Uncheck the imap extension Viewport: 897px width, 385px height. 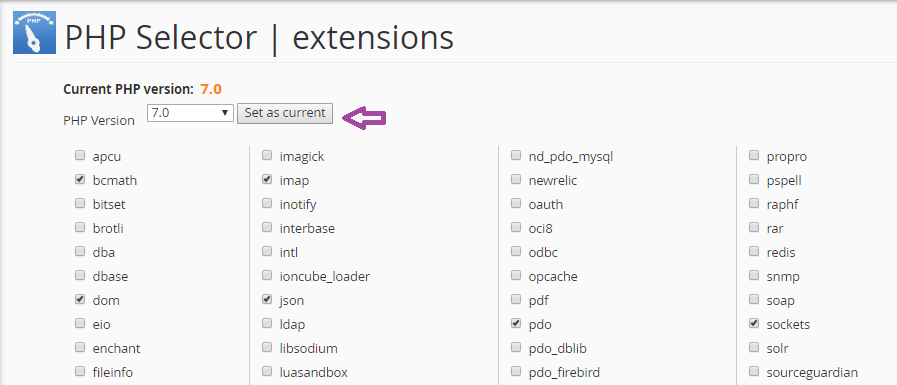(267, 180)
